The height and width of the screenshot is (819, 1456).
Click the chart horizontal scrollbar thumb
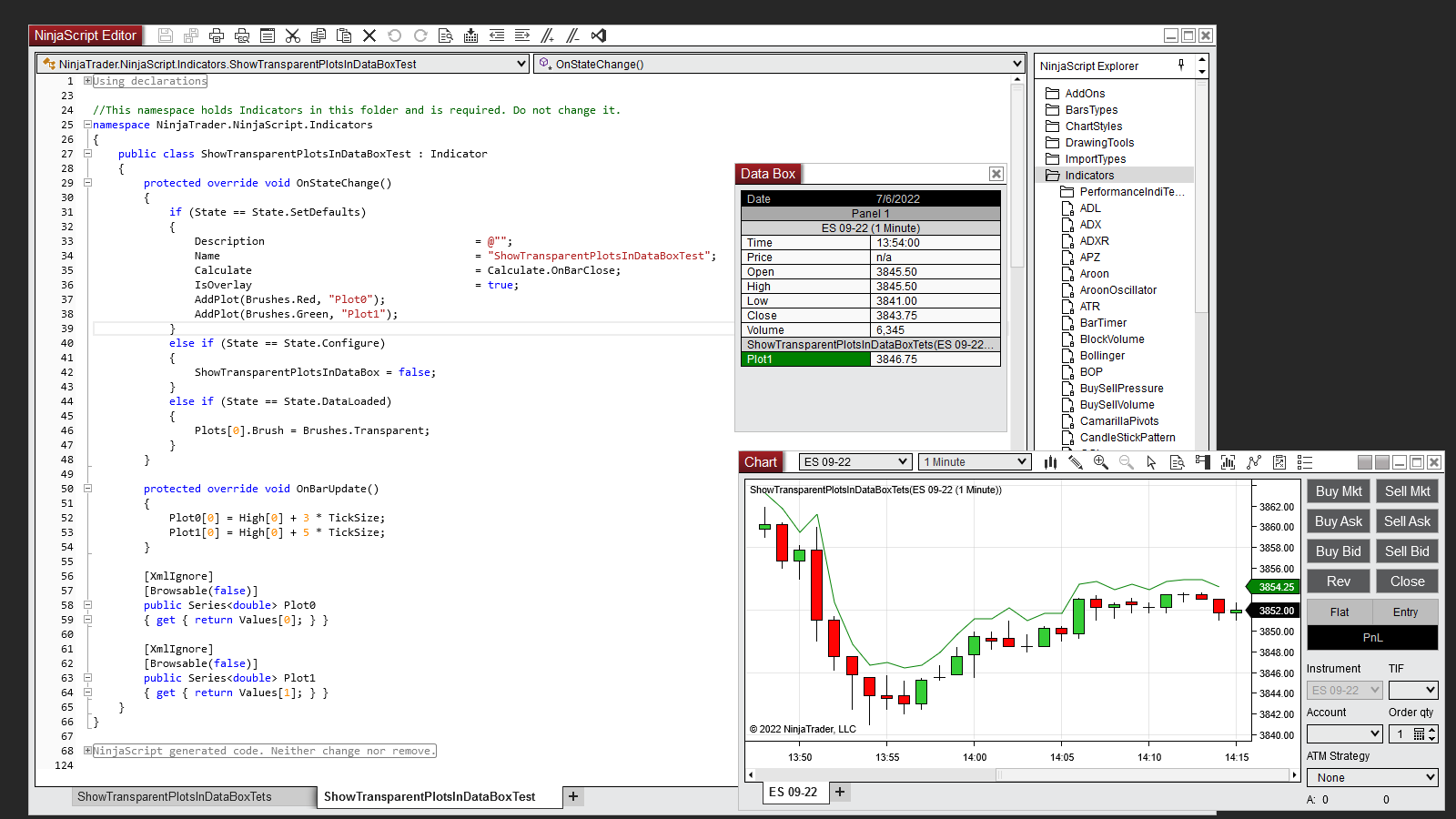(x=1143, y=775)
